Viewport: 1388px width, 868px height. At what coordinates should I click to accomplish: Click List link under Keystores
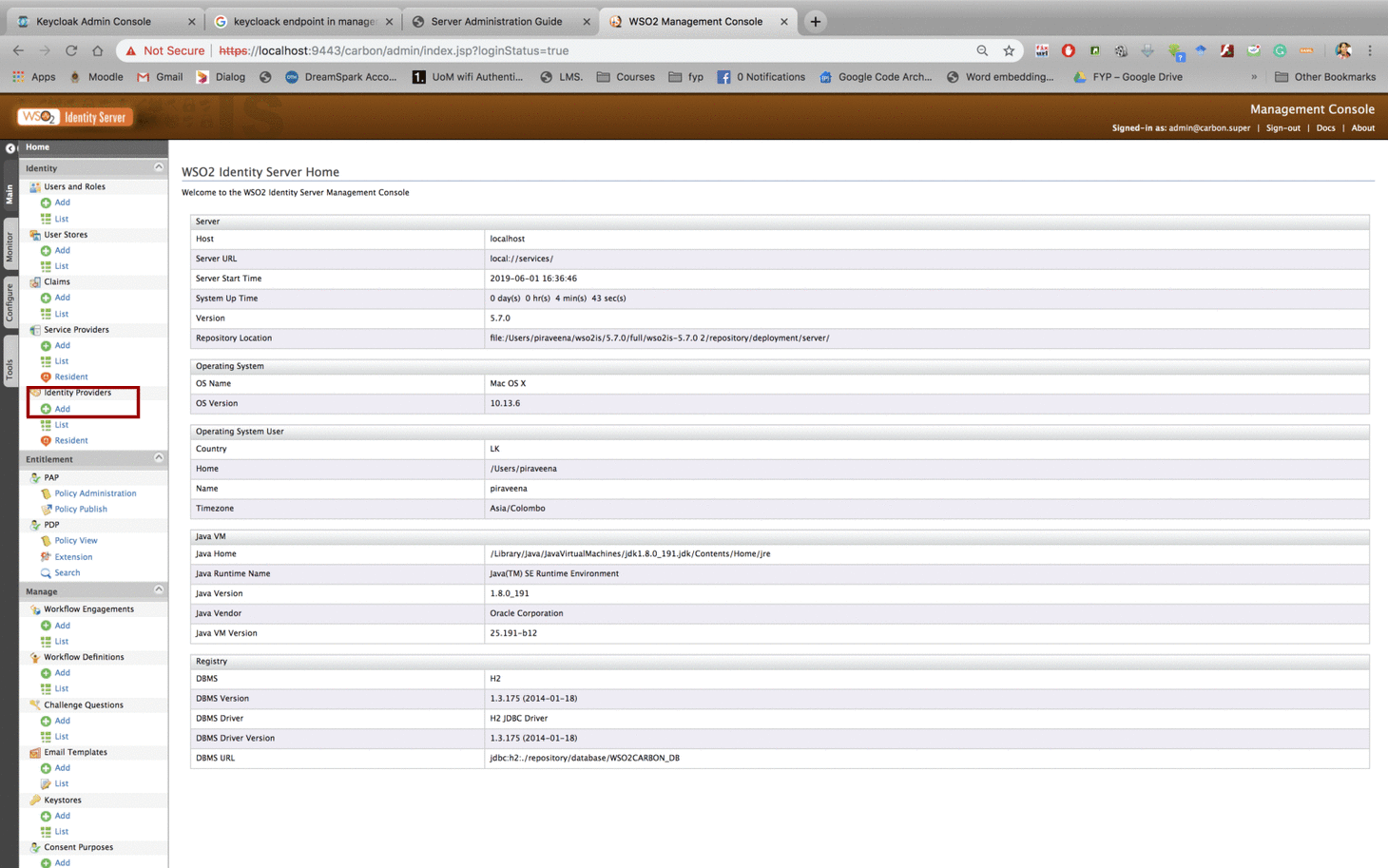coord(61,832)
